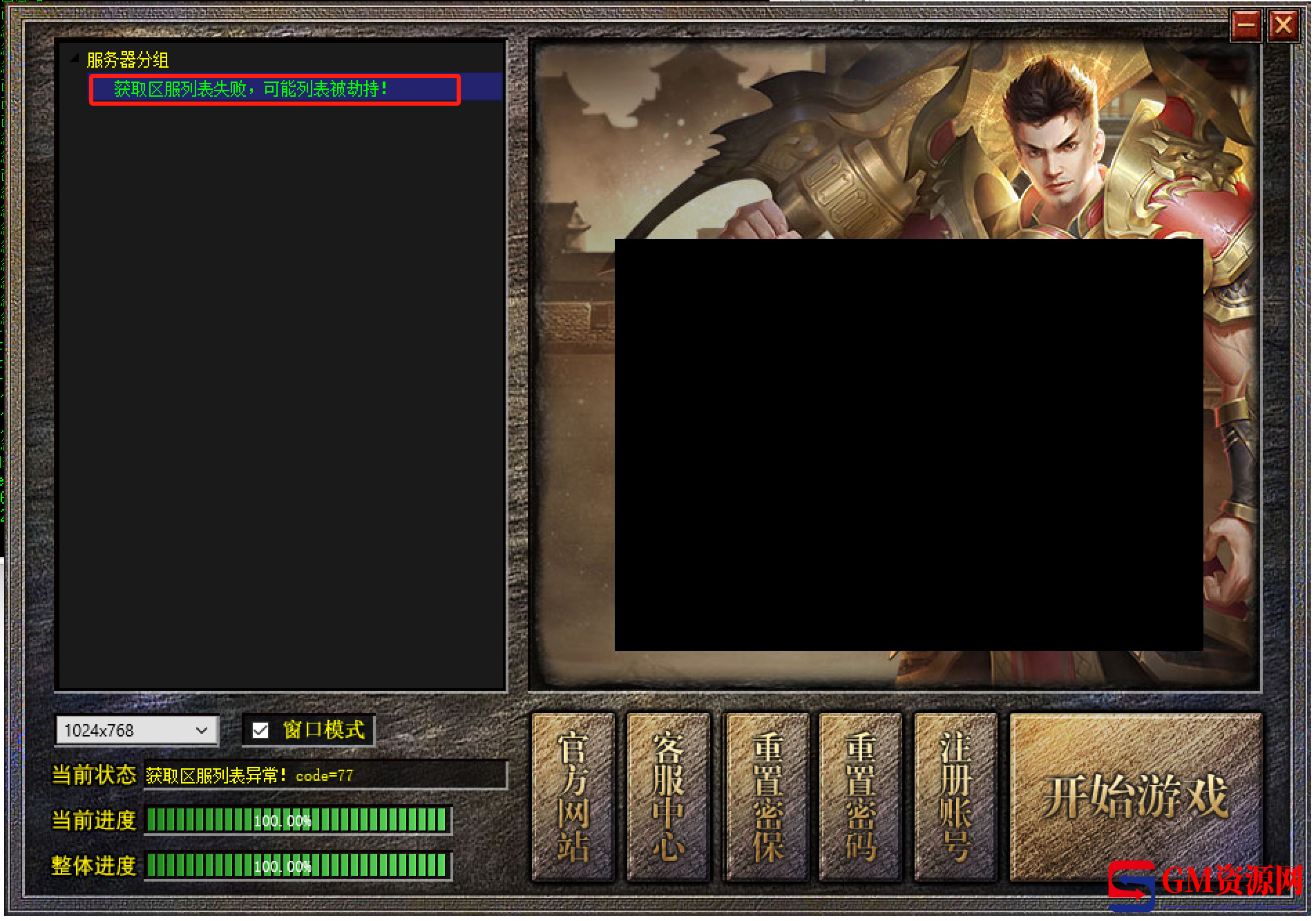Viewport: 1316px width, 921px height.
Task: Click the 当前状态 status text field
Action: click(x=325, y=775)
